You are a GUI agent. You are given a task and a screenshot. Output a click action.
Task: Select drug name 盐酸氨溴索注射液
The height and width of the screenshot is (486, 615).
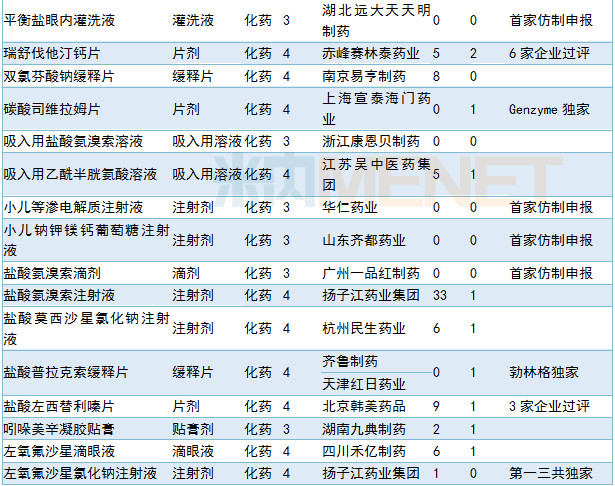pyautogui.click(x=59, y=295)
